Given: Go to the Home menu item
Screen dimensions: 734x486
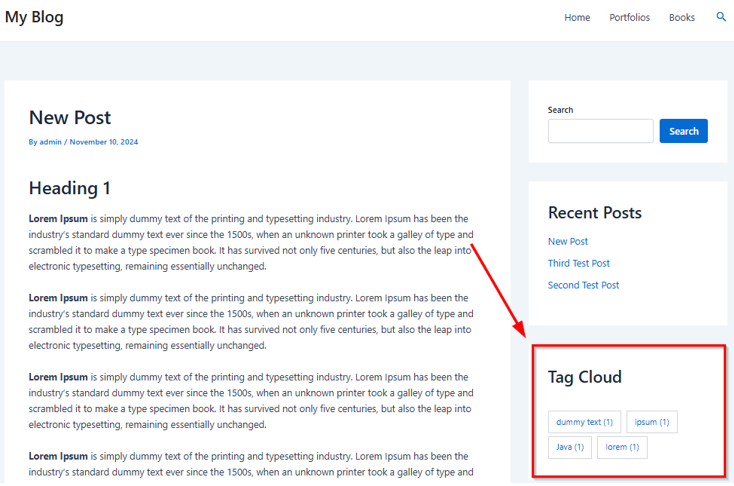Looking at the screenshot, I should (577, 18).
